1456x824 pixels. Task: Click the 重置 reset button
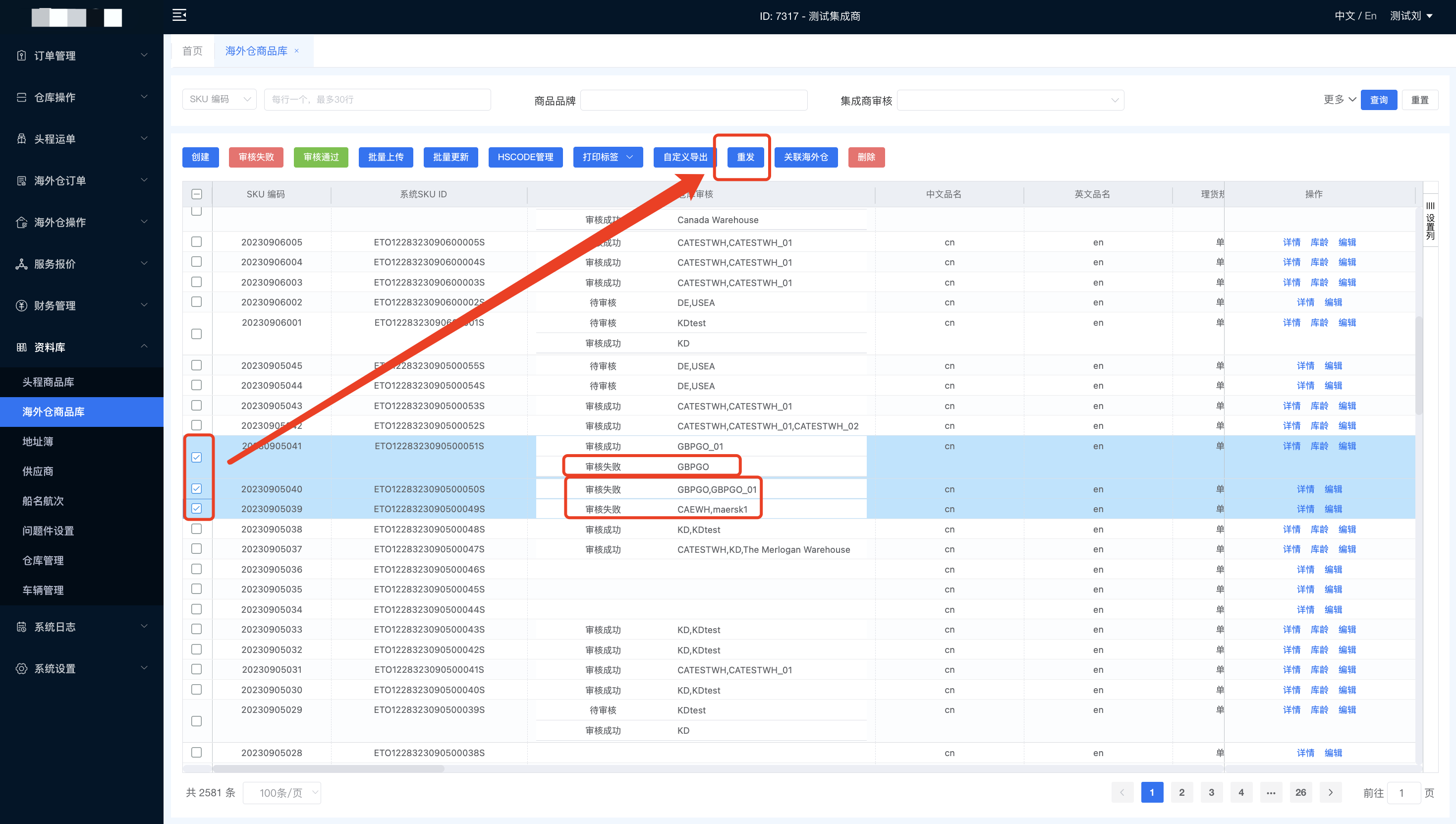tap(1420, 100)
